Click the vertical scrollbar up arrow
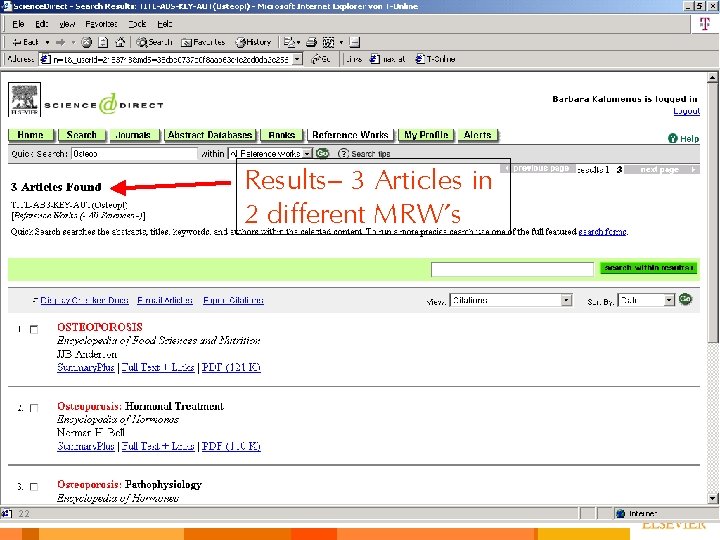The height and width of the screenshot is (540, 720). 712,78
